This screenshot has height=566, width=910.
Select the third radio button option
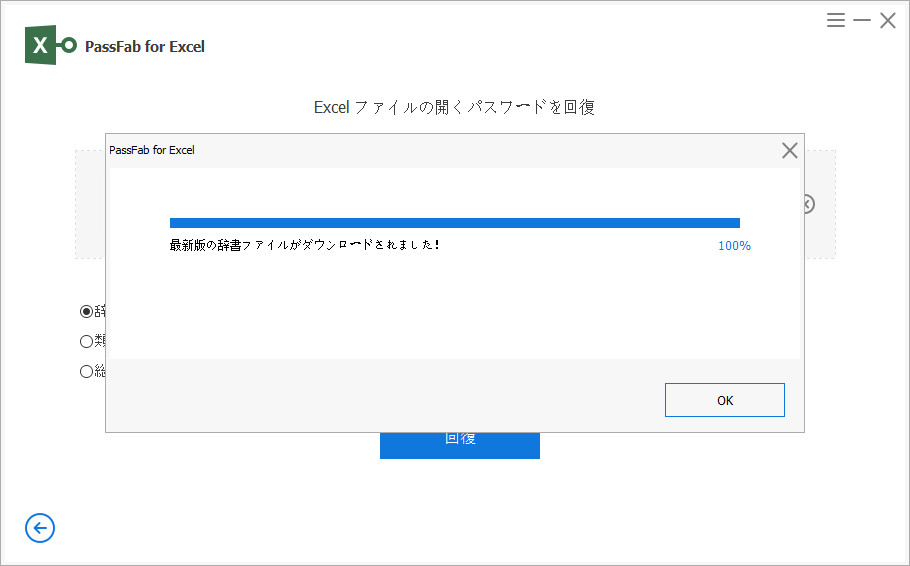point(86,371)
